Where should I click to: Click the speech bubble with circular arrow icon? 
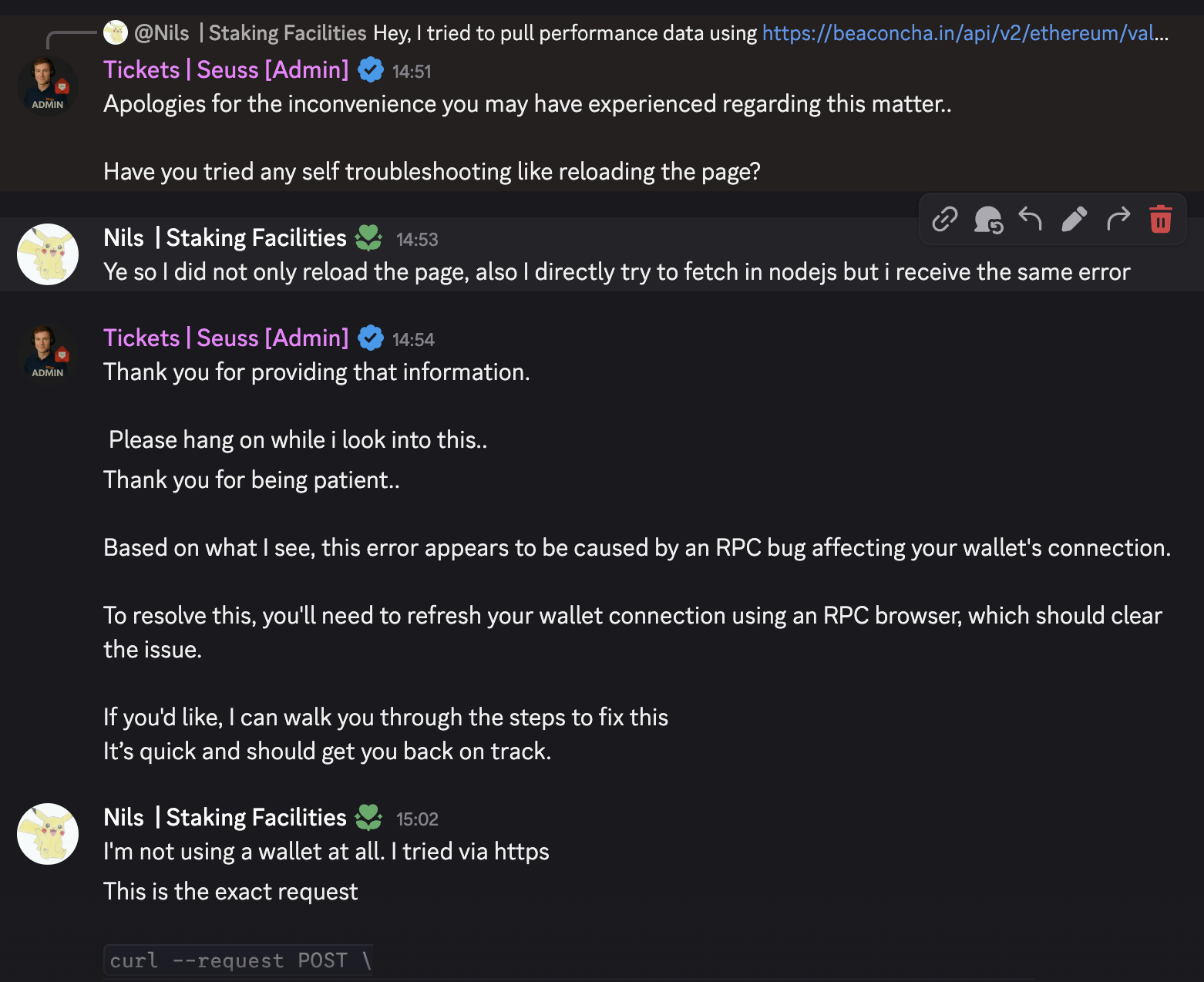pos(987,220)
